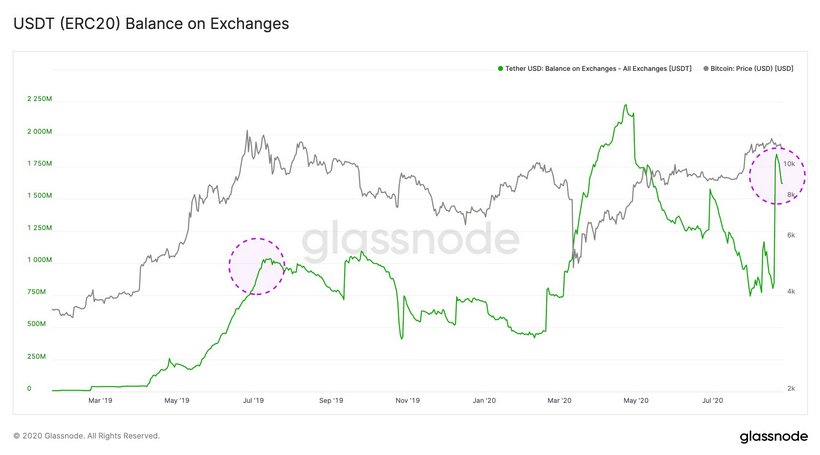Screen dimensions: 820x455
Task: Click the copyright Glassnode footer text
Action: [86, 436]
